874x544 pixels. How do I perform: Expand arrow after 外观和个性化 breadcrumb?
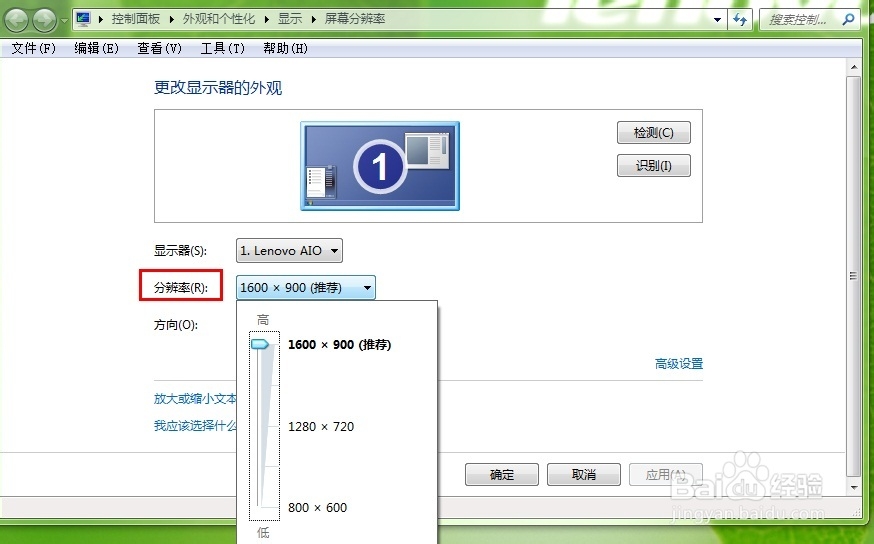click(266, 20)
